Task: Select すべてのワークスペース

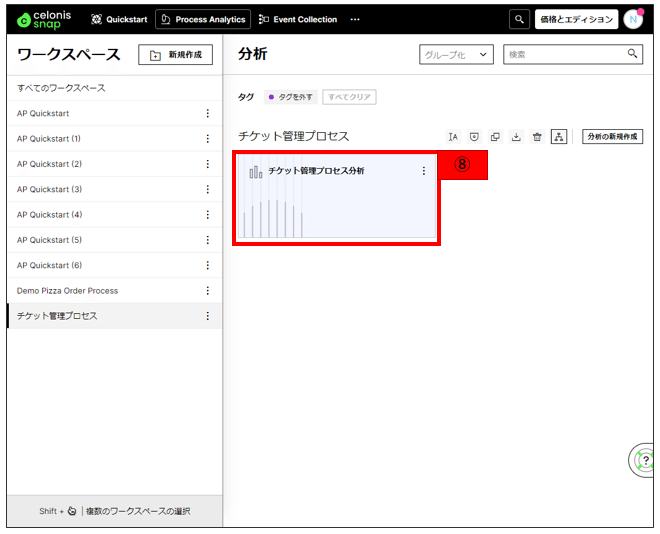Action: coord(114,88)
